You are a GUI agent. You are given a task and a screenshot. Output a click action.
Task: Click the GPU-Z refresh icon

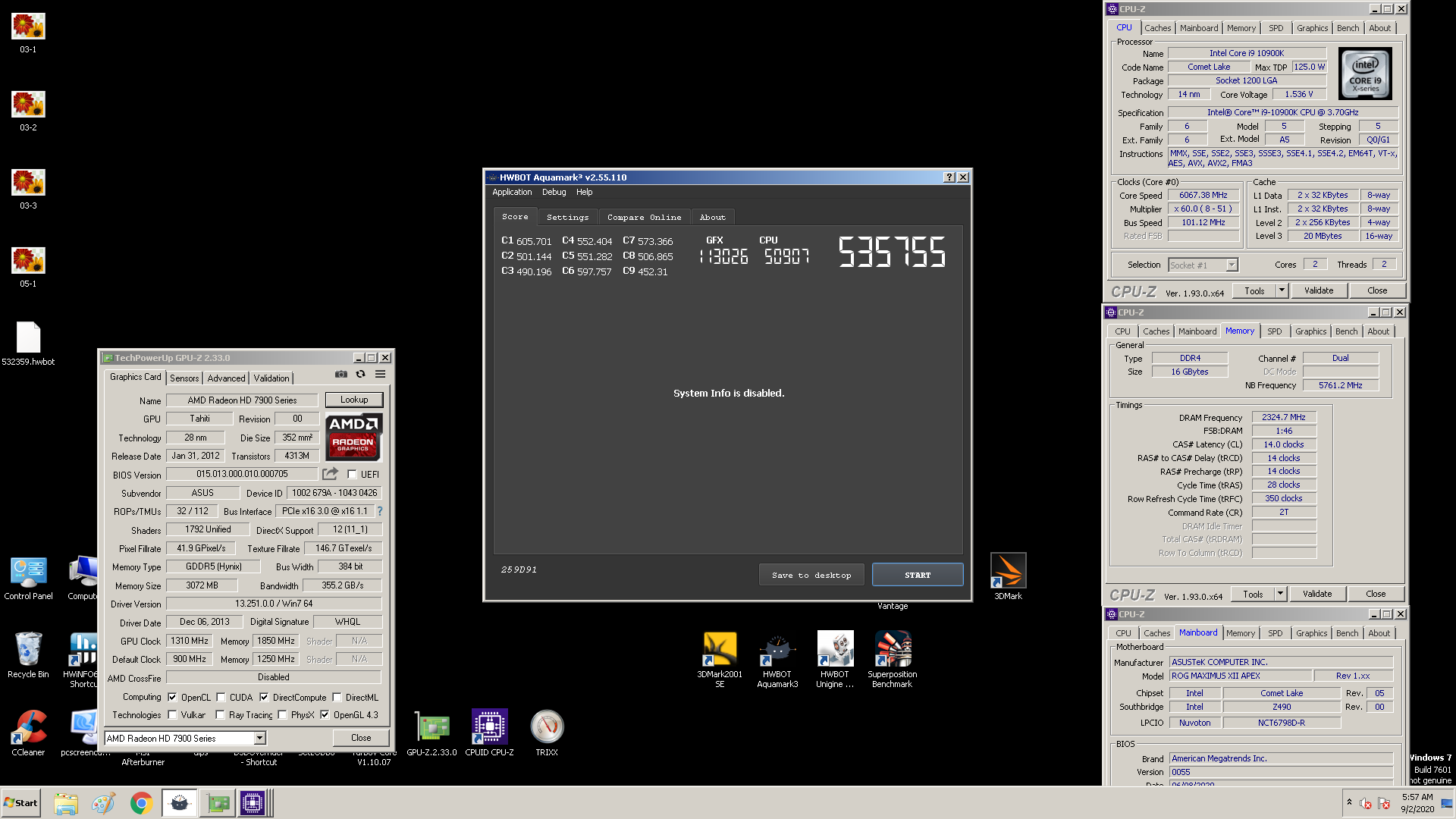tap(361, 374)
